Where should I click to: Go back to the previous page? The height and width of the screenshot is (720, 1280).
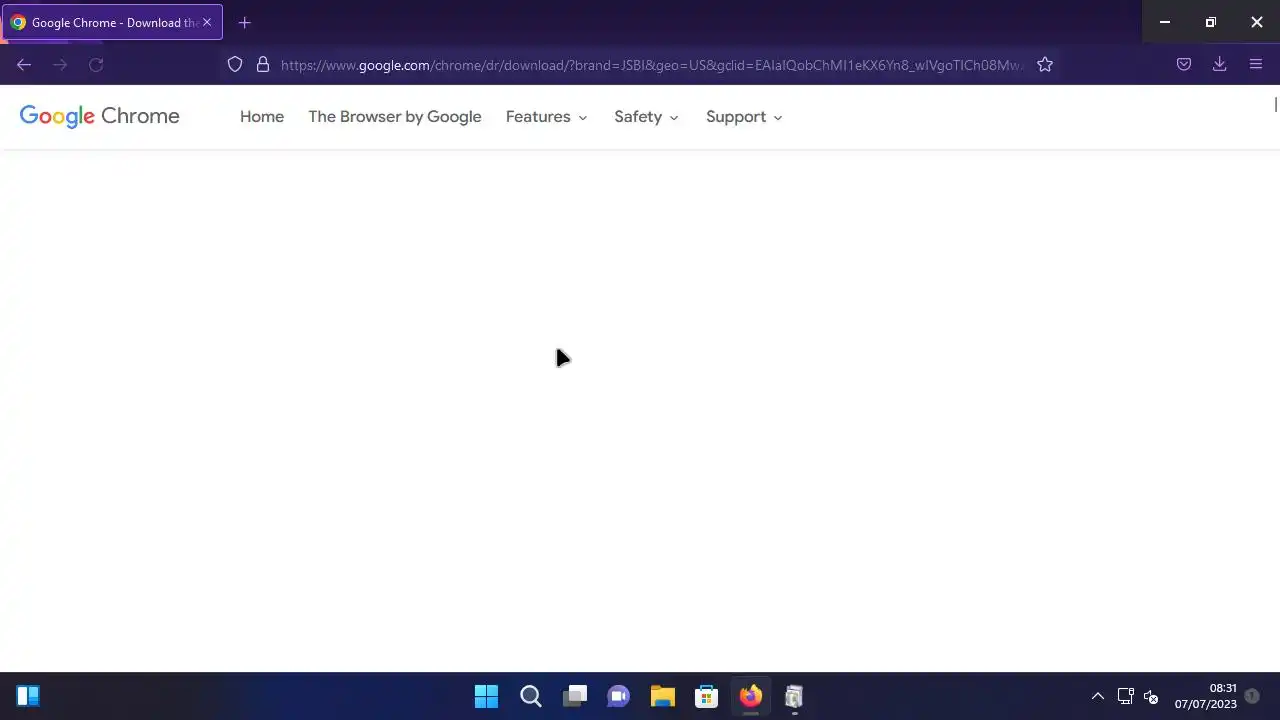24,64
